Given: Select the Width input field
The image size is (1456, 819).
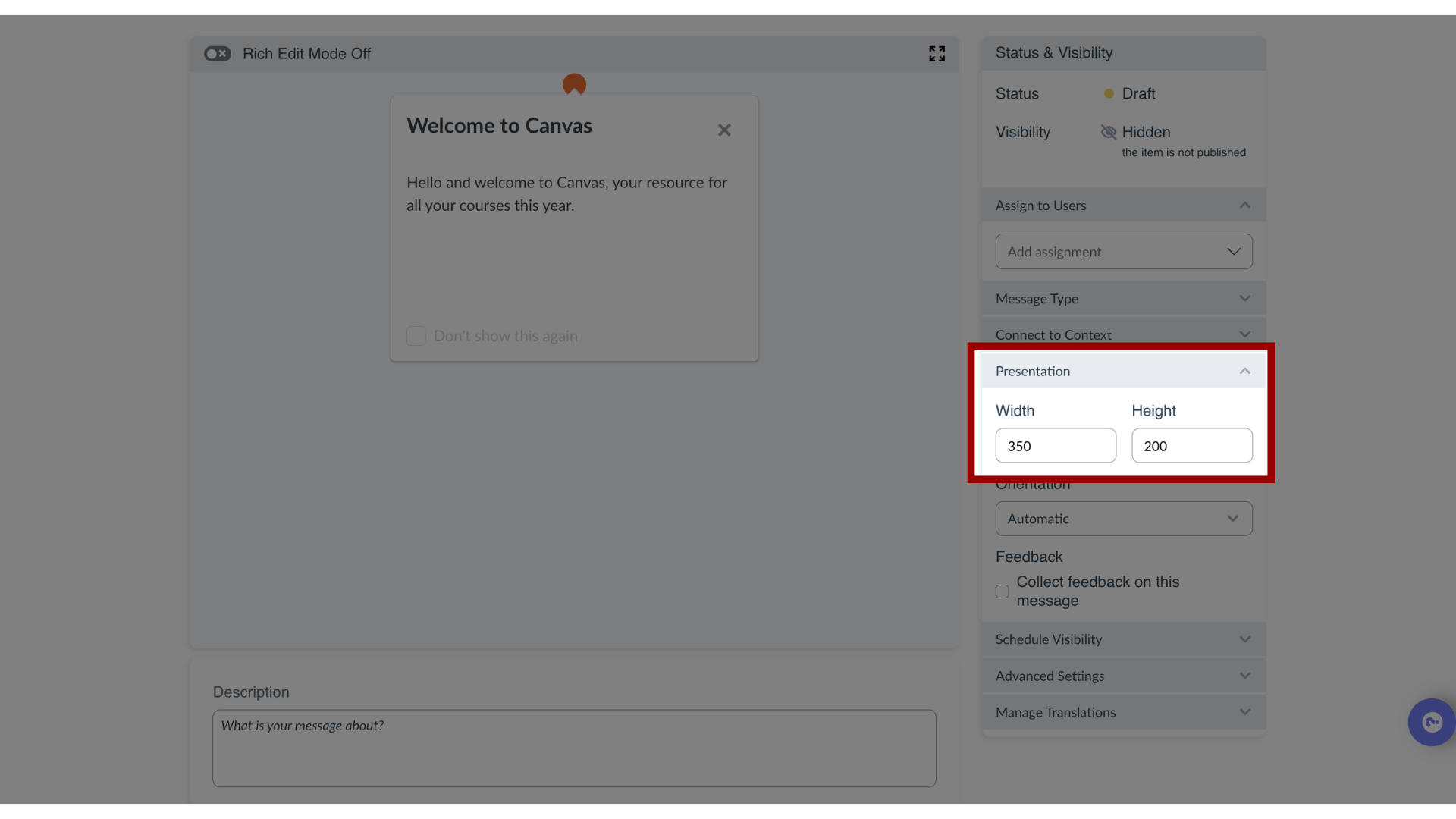Looking at the screenshot, I should point(1056,445).
